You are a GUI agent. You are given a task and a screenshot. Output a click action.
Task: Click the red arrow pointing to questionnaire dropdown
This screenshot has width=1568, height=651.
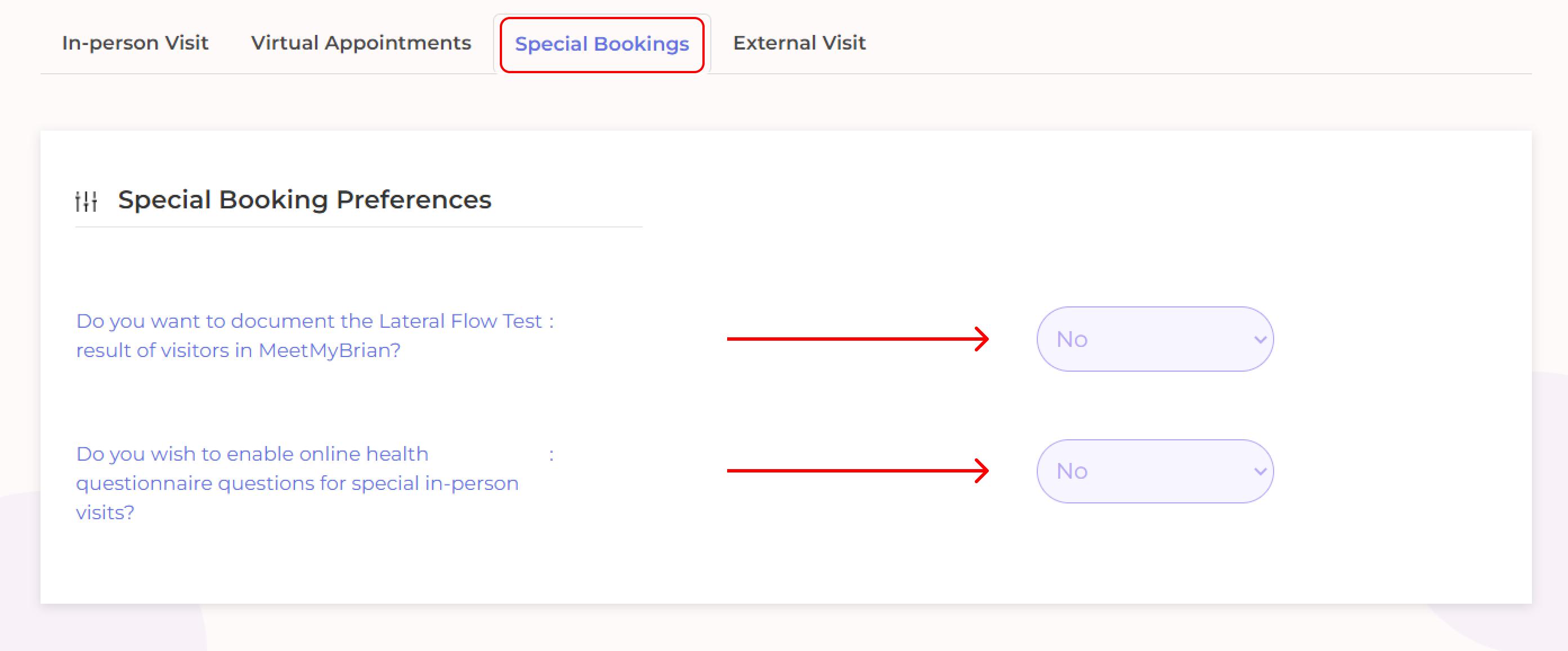pyautogui.click(x=857, y=471)
